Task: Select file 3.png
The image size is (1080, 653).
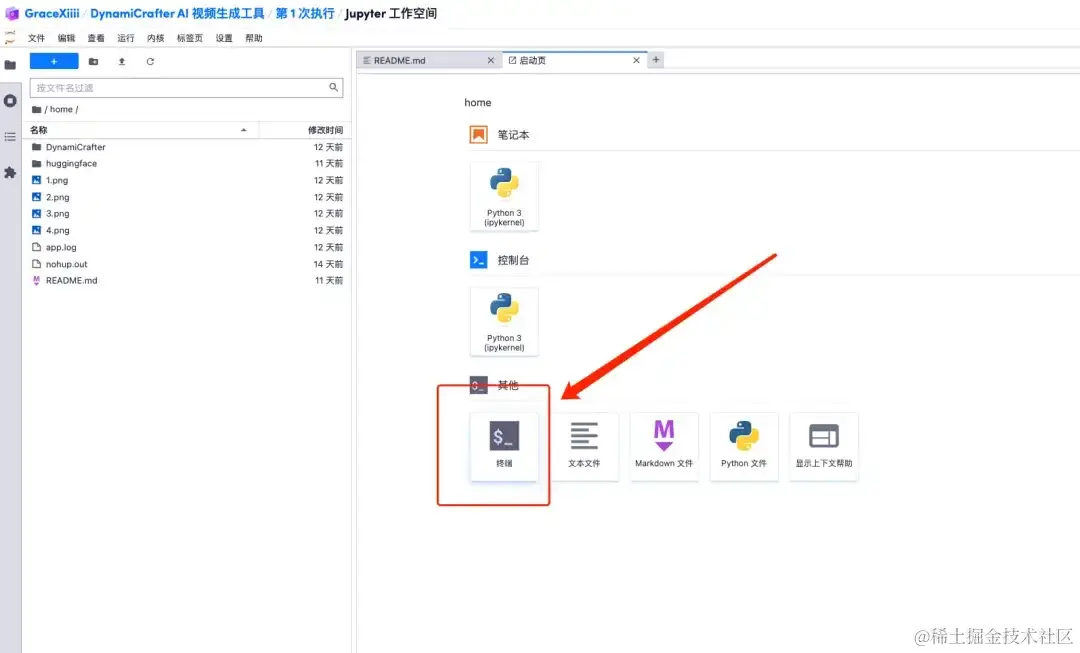Action: tap(186, 214)
